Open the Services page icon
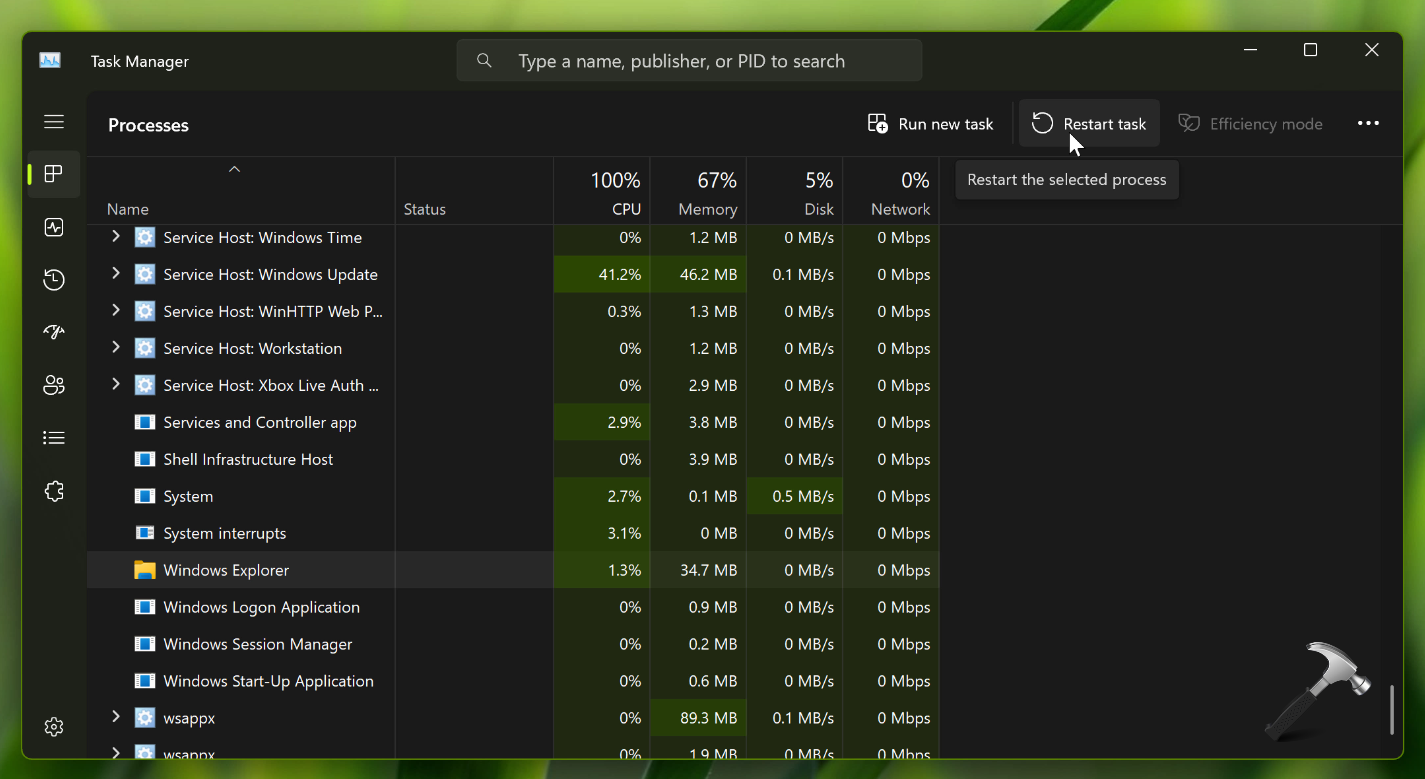 pos(54,491)
